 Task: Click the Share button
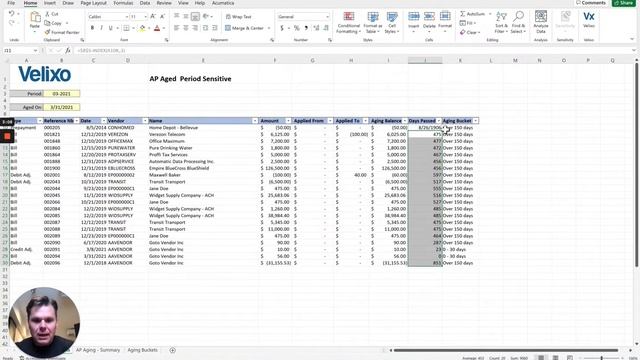624,3
